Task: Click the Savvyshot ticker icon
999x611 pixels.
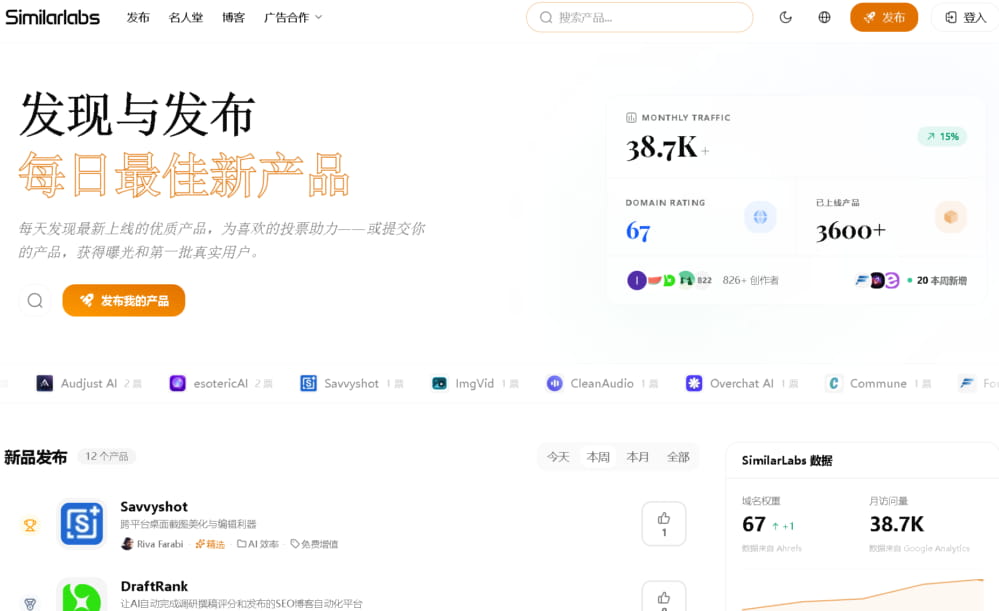Action: [308, 384]
